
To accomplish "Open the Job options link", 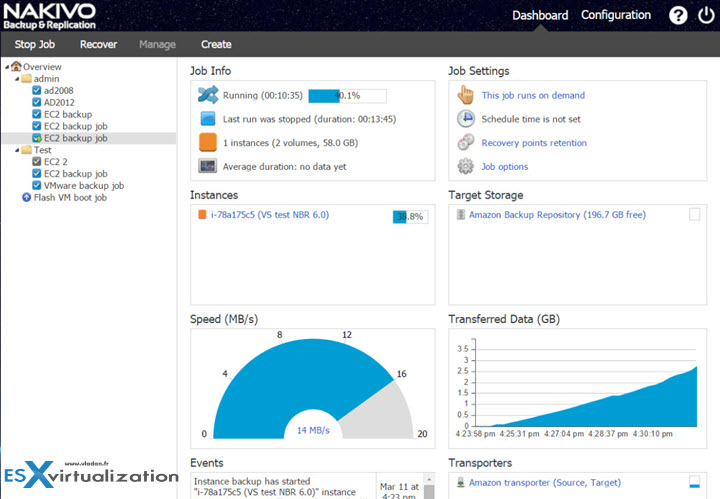I will click(x=505, y=167).
